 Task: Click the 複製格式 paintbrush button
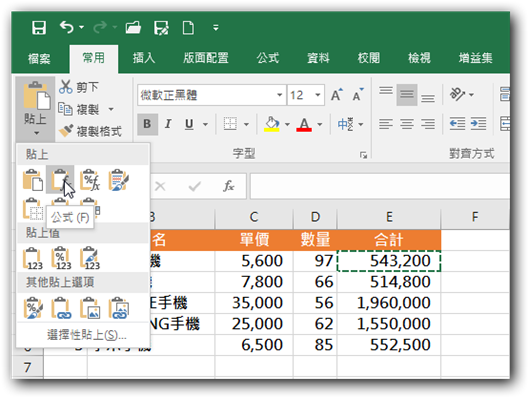(x=90, y=131)
